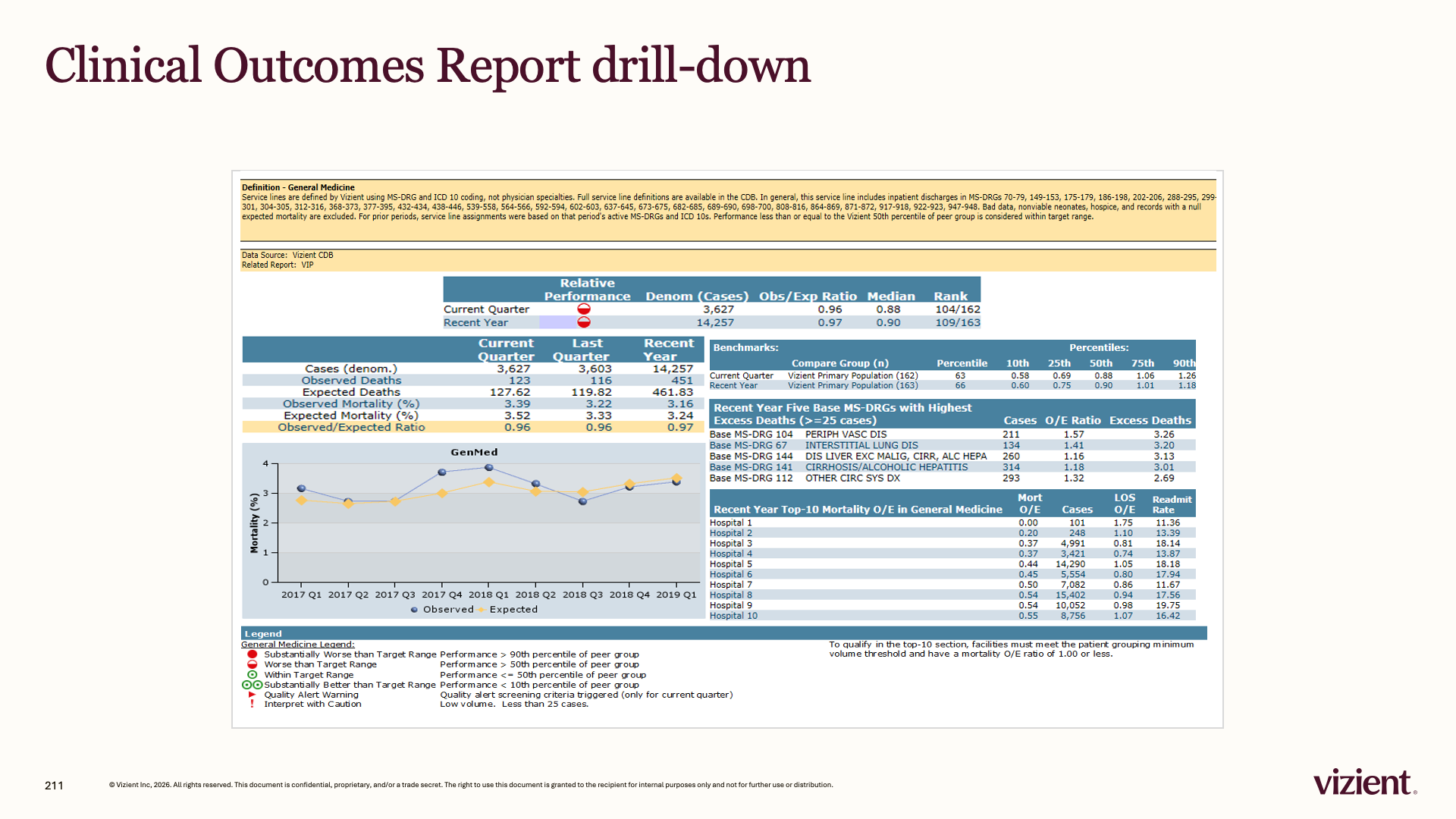The image size is (1456, 819).
Task: Click the "Vizient Primary Population (162)" compare group
Action: pos(853,376)
